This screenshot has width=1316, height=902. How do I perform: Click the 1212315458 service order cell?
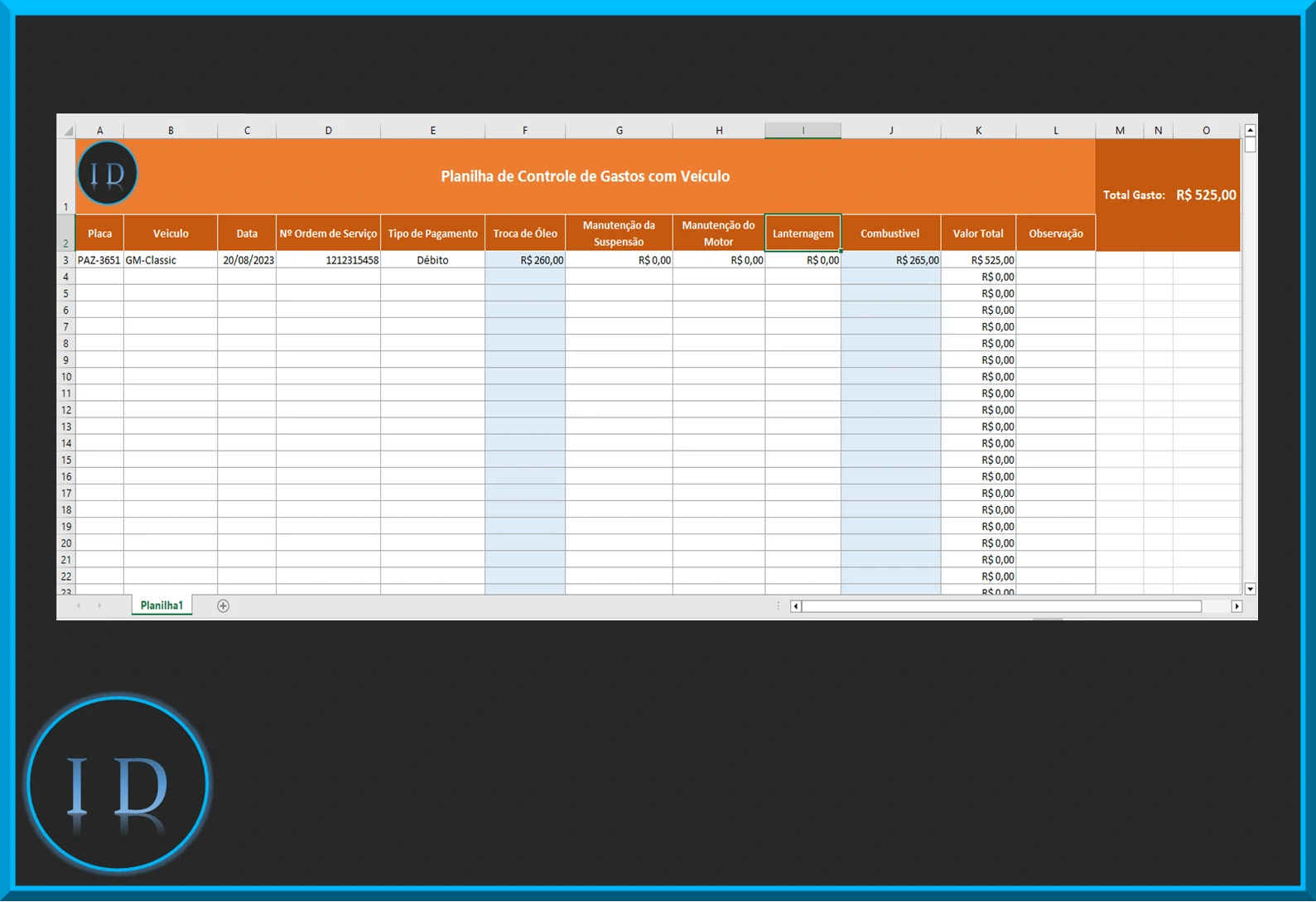tap(329, 260)
